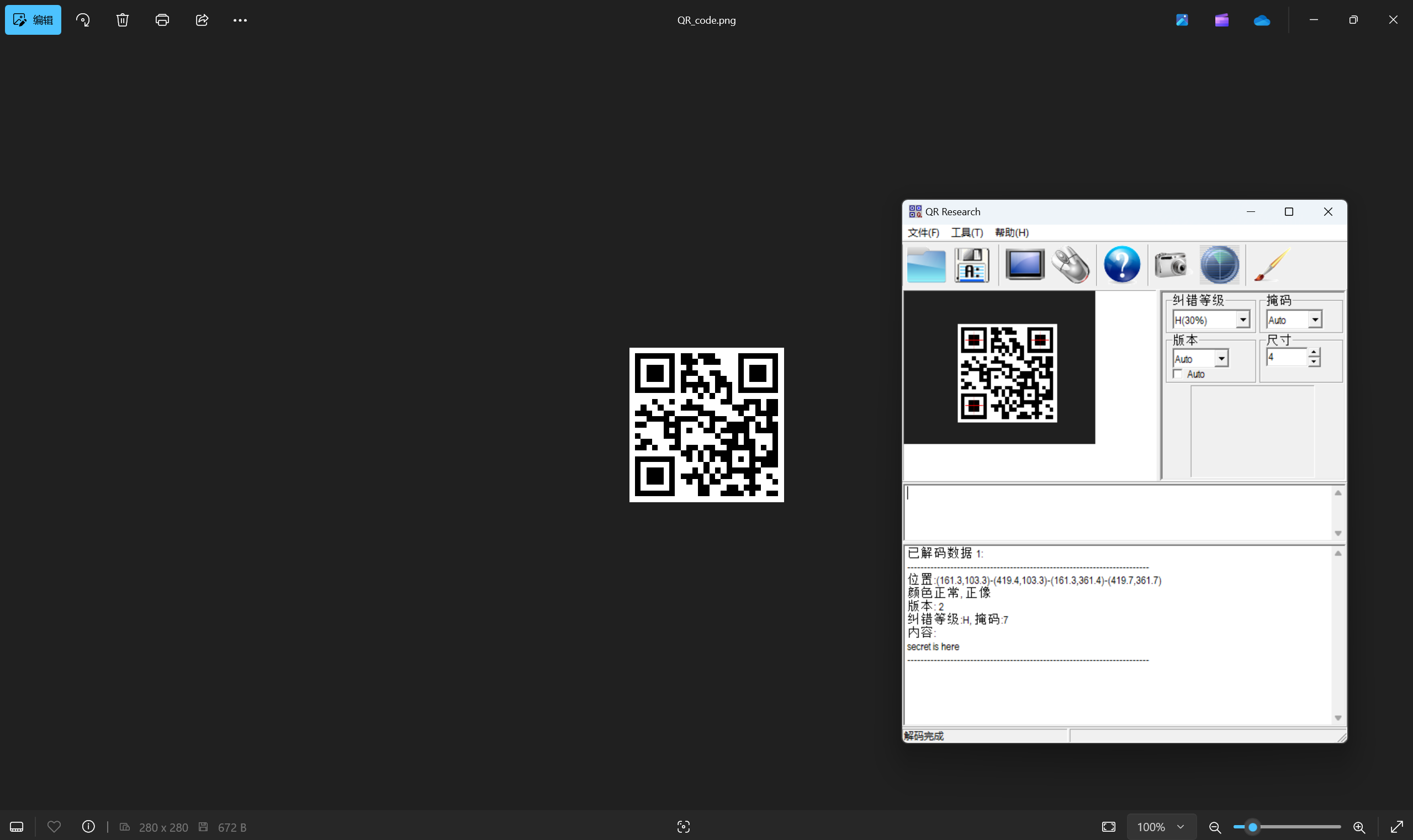Screen dimensions: 1413x840
Task: Click decoded results scrollbar up arrow
Action: click(1338, 554)
